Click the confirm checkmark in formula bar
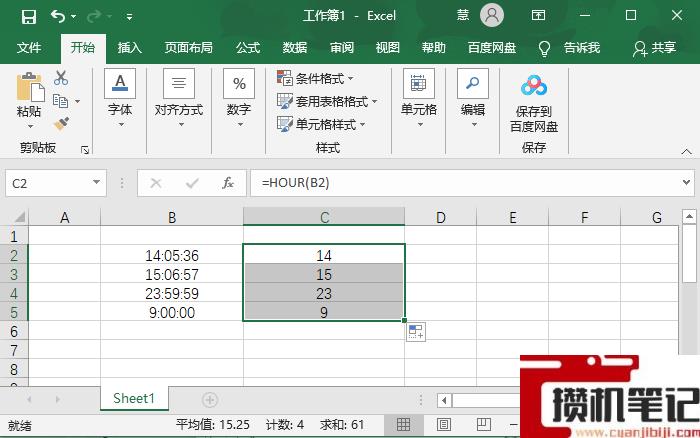Viewport: 700px width, 438px height. 192,183
